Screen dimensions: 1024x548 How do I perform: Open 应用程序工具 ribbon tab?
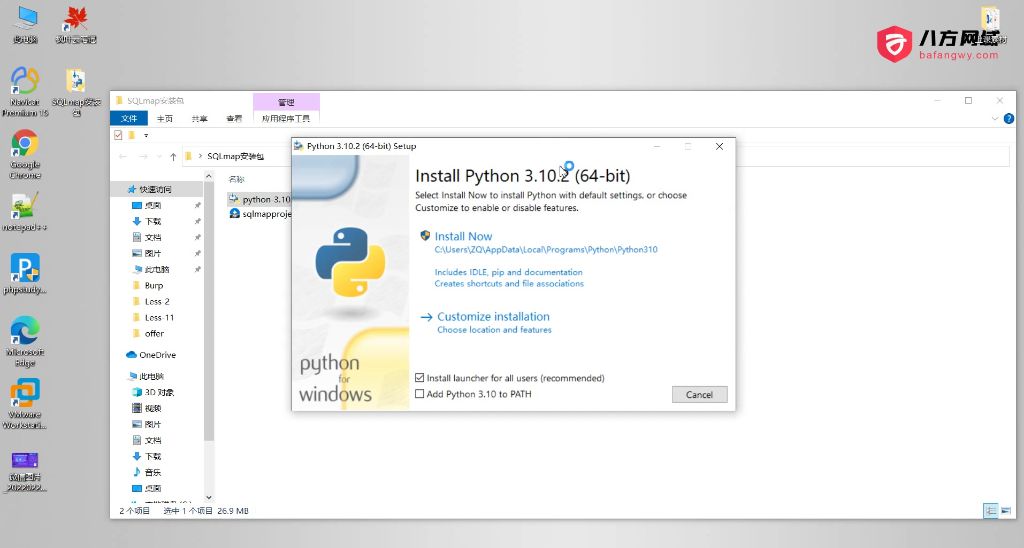[286, 118]
